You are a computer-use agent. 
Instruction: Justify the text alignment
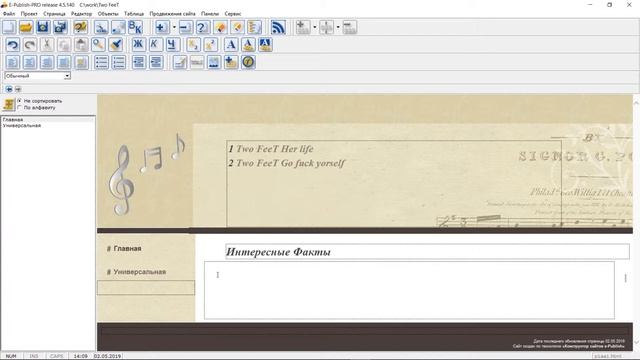point(64,62)
